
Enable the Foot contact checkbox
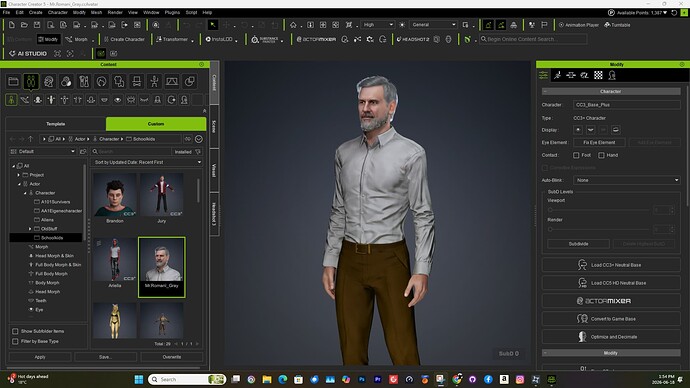[x=576, y=155]
